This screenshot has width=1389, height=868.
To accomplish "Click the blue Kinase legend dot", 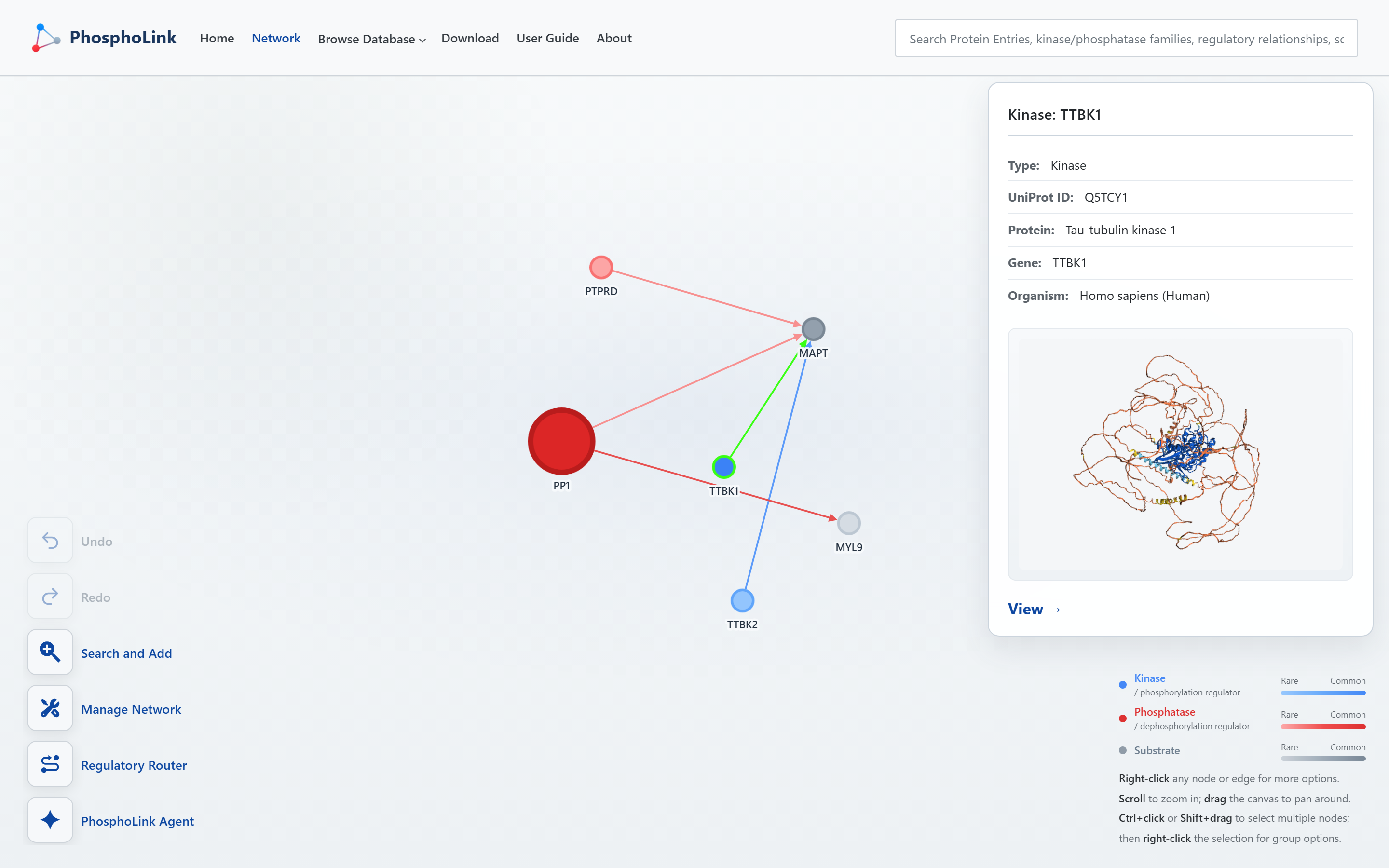I will 1123,684.
